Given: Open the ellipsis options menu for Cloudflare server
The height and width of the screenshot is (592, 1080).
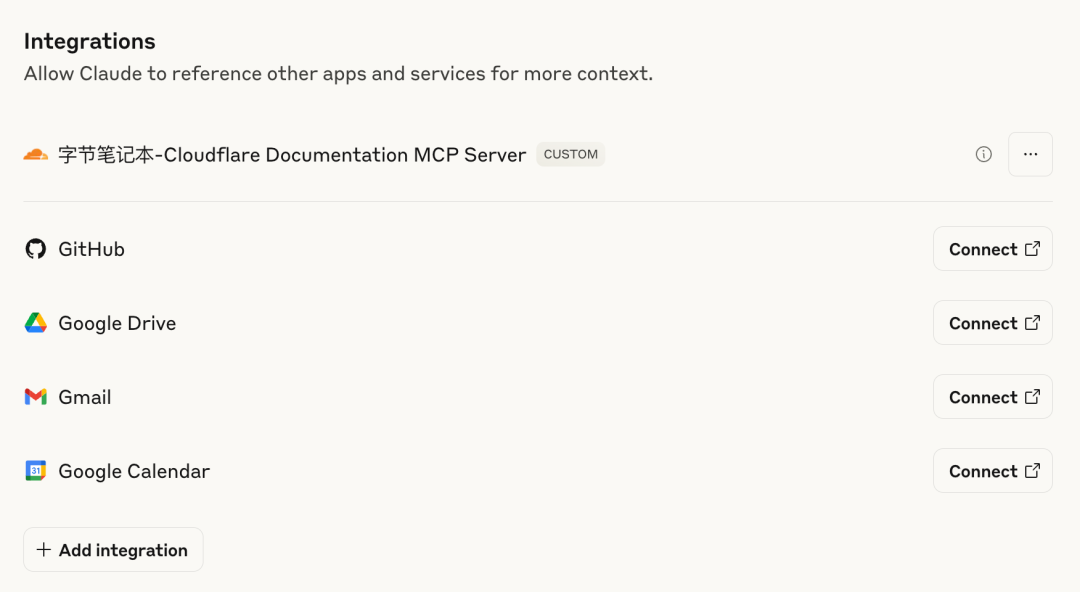Looking at the screenshot, I should pos(1030,154).
